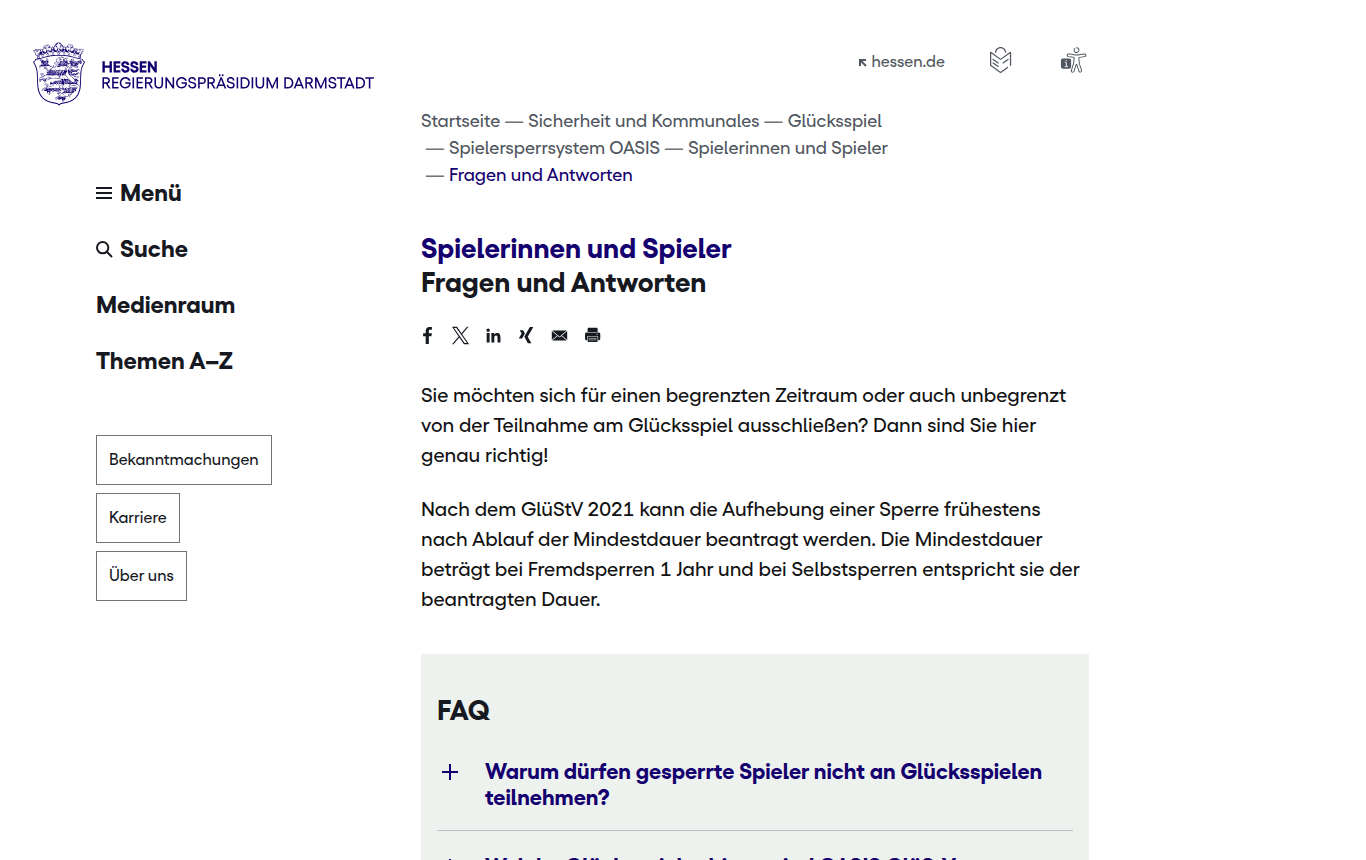Share page on Xing
Viewport: 1366px width, 860px height.
526,335
